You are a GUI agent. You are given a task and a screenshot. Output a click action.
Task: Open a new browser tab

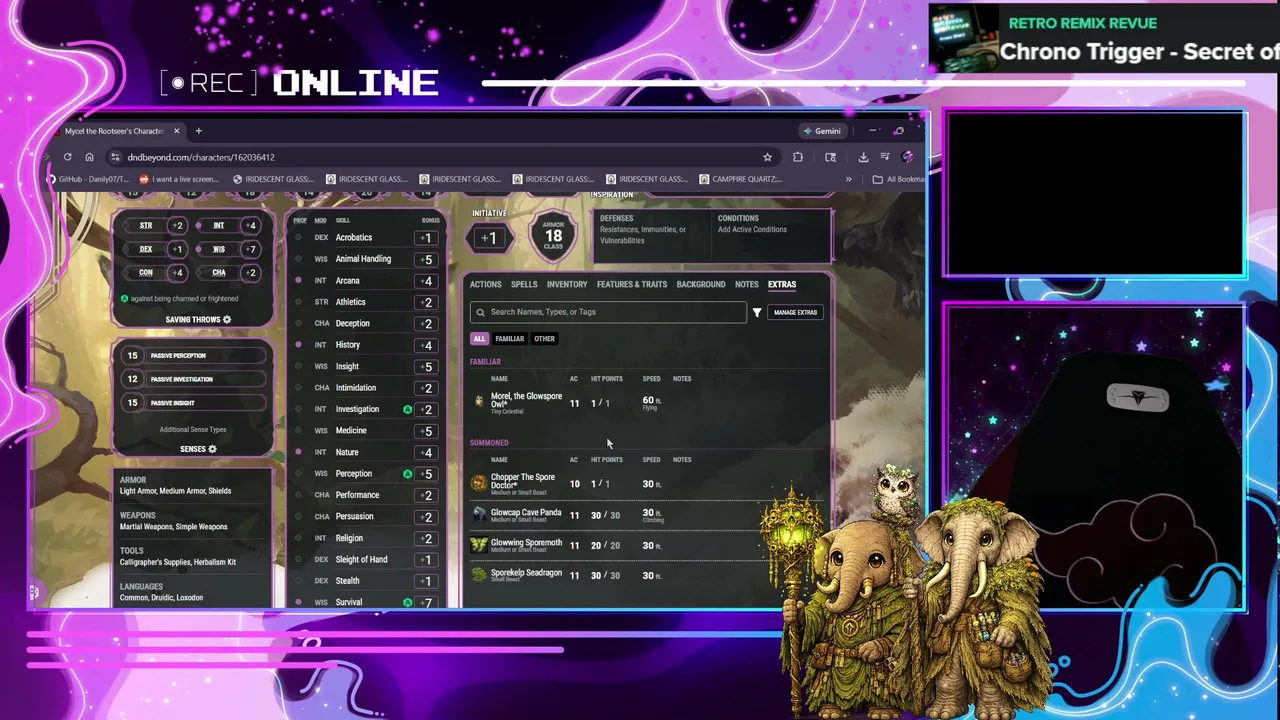click(x=198, y=131)
